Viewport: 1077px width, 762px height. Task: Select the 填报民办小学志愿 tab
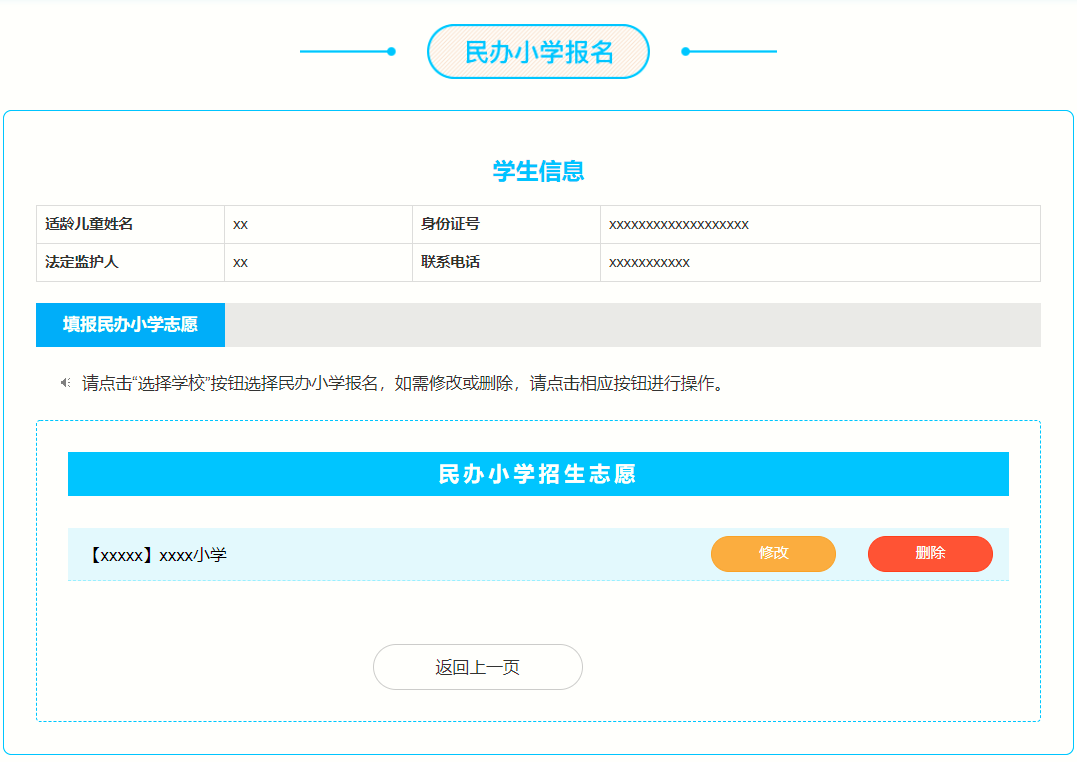coord(130,325)
